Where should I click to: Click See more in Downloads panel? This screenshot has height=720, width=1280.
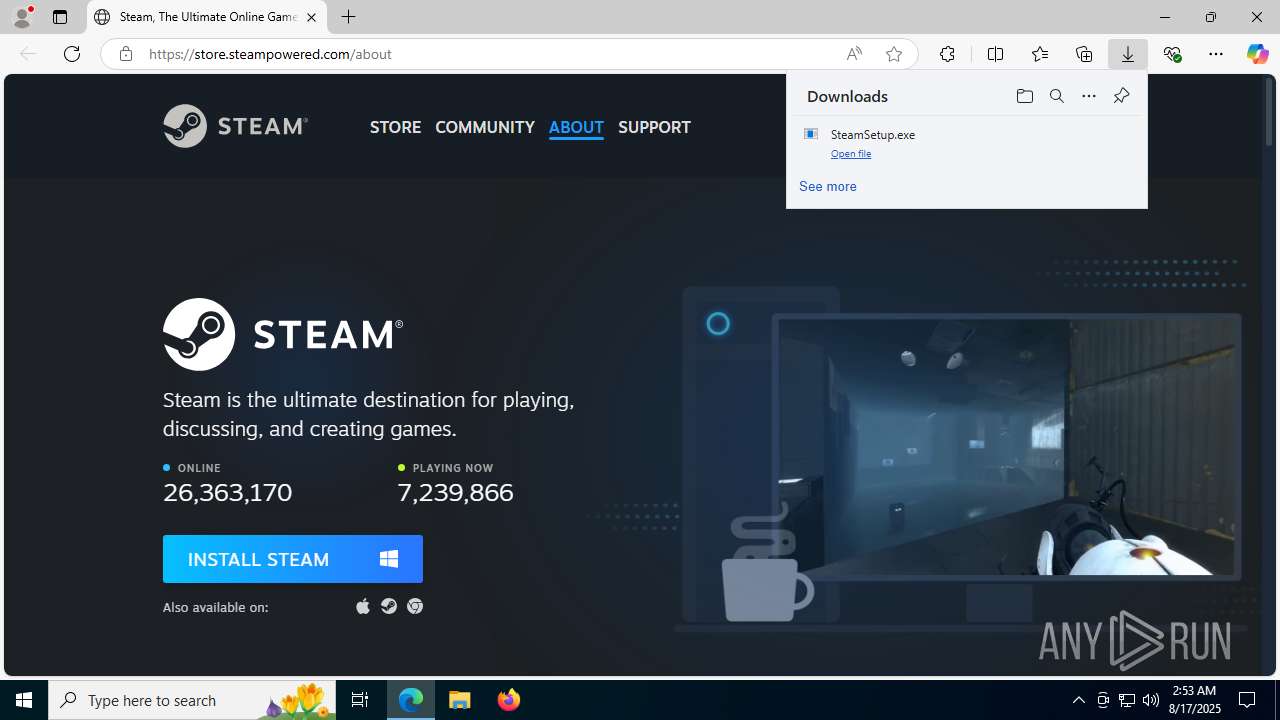click(828, 186)
